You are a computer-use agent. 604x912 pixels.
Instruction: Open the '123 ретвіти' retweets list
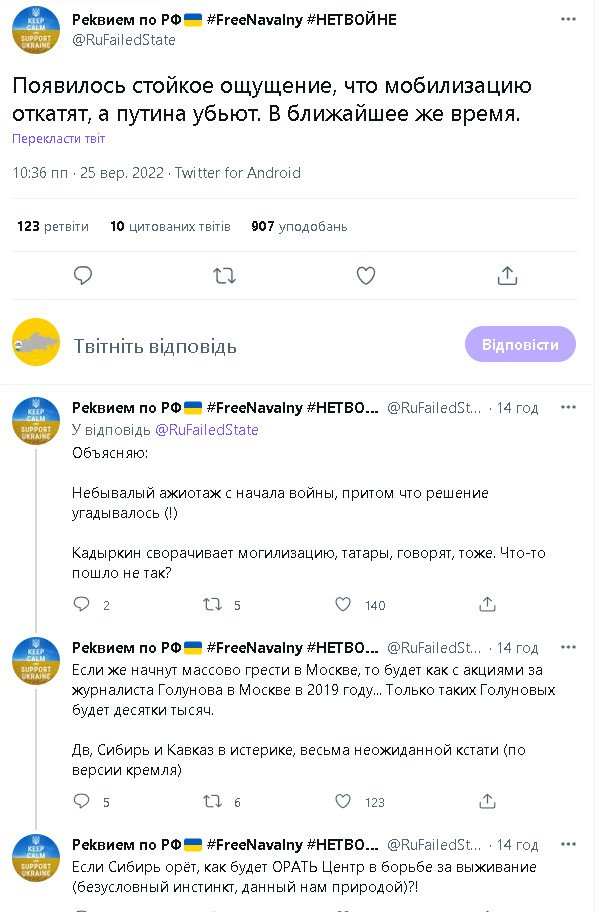(x=55, y=227)
